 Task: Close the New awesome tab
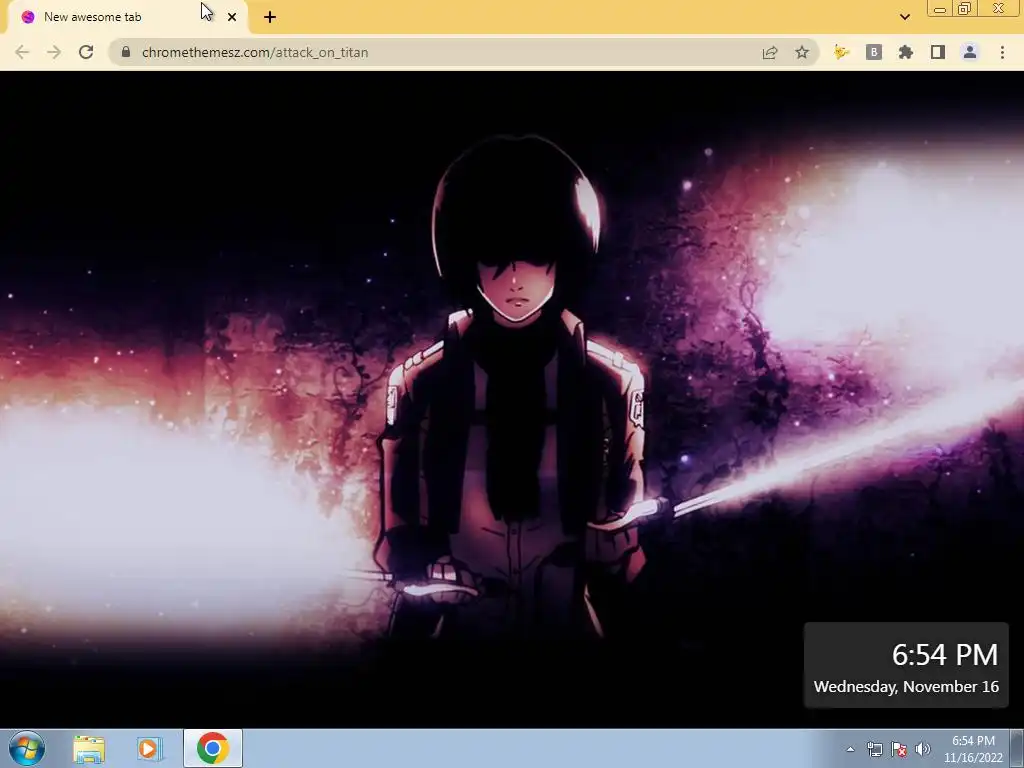coord(232,17)
